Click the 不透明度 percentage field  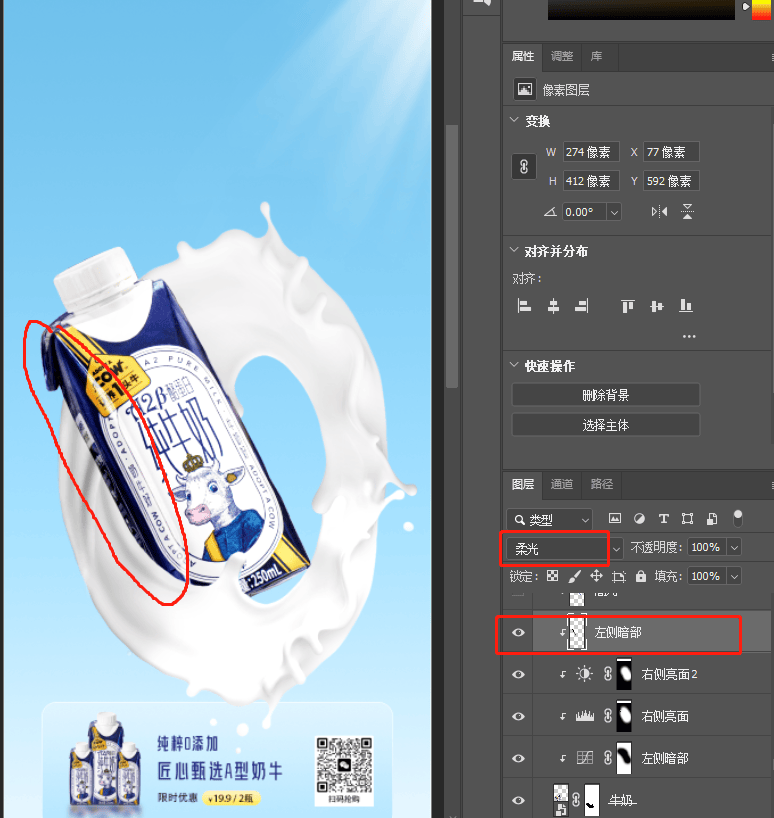[x=707, y=547]
